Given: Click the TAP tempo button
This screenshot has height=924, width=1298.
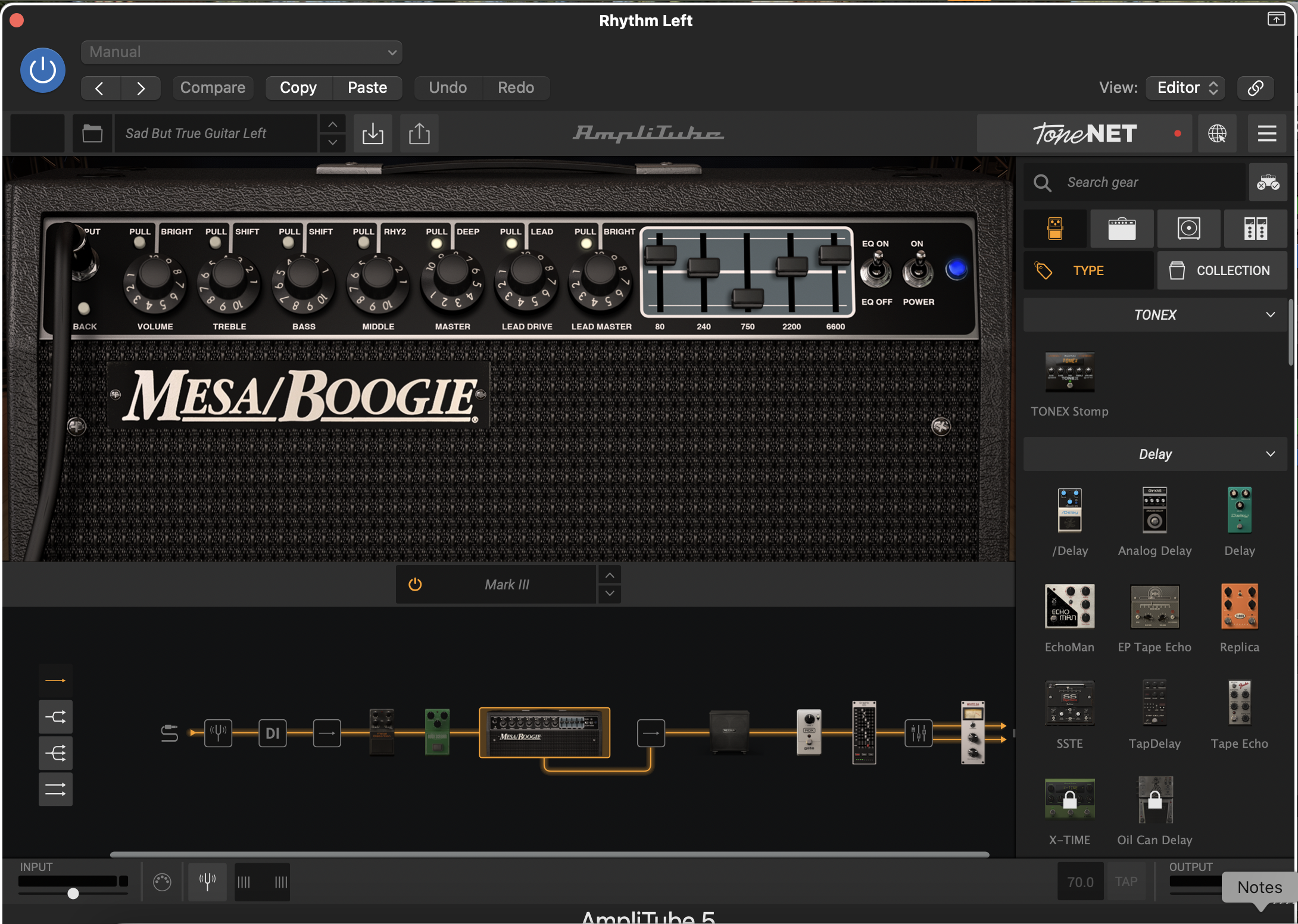Looking at the screenshot, I should [1126, 882].
